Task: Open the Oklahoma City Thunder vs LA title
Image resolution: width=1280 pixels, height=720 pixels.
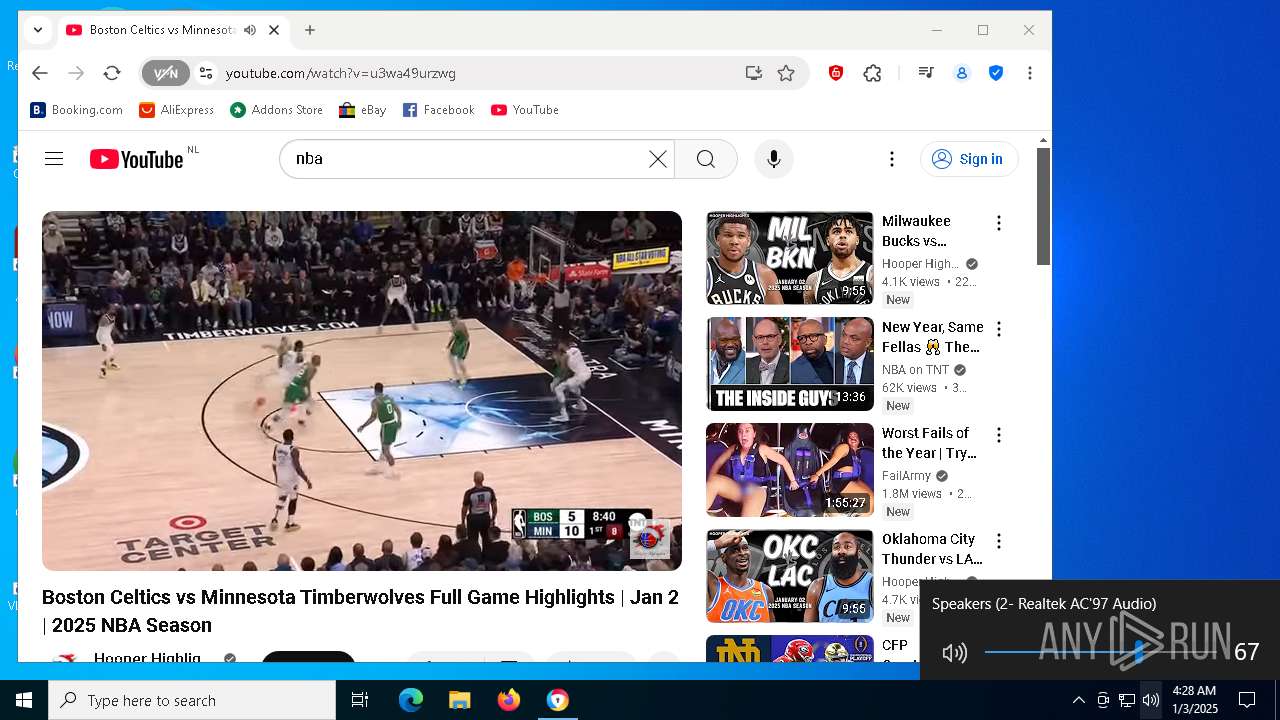Action: [x=932, y=549]
